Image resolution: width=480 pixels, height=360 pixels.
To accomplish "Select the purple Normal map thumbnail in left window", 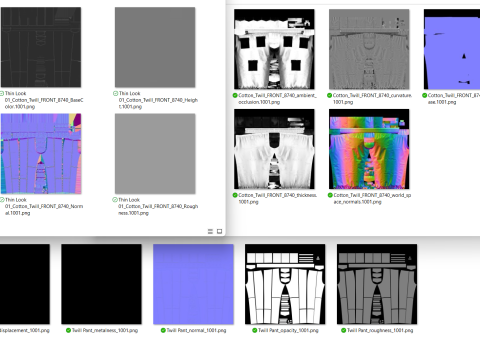I will click(41, 154).
